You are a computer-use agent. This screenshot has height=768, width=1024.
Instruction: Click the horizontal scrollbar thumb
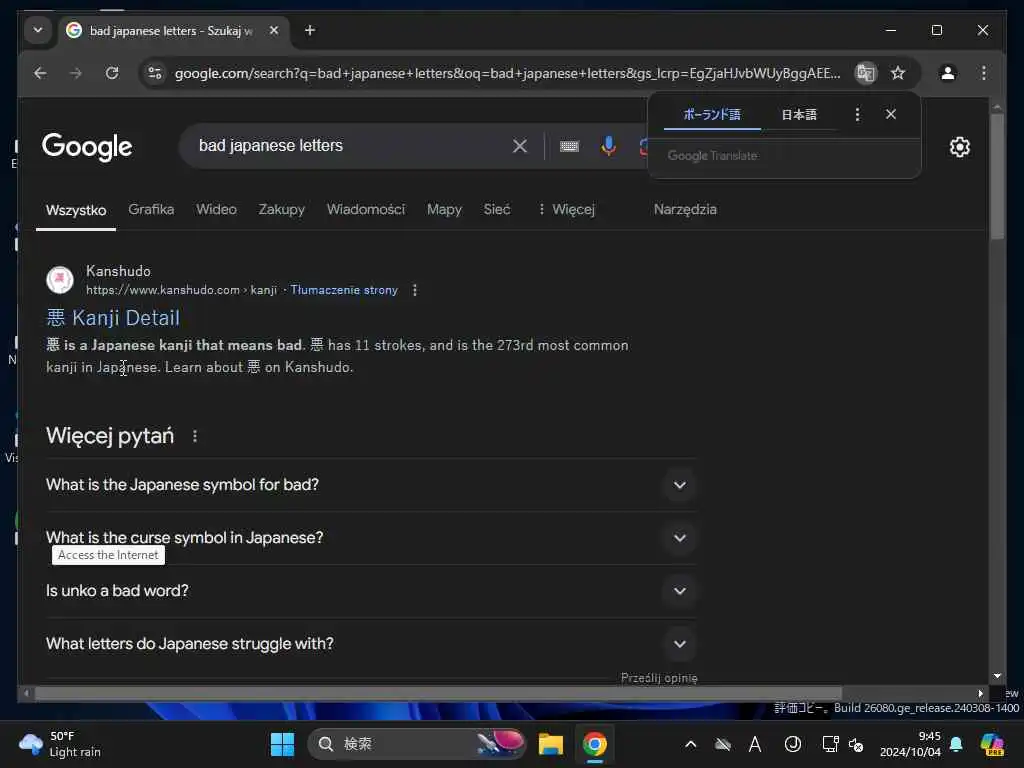pos(438,694)
